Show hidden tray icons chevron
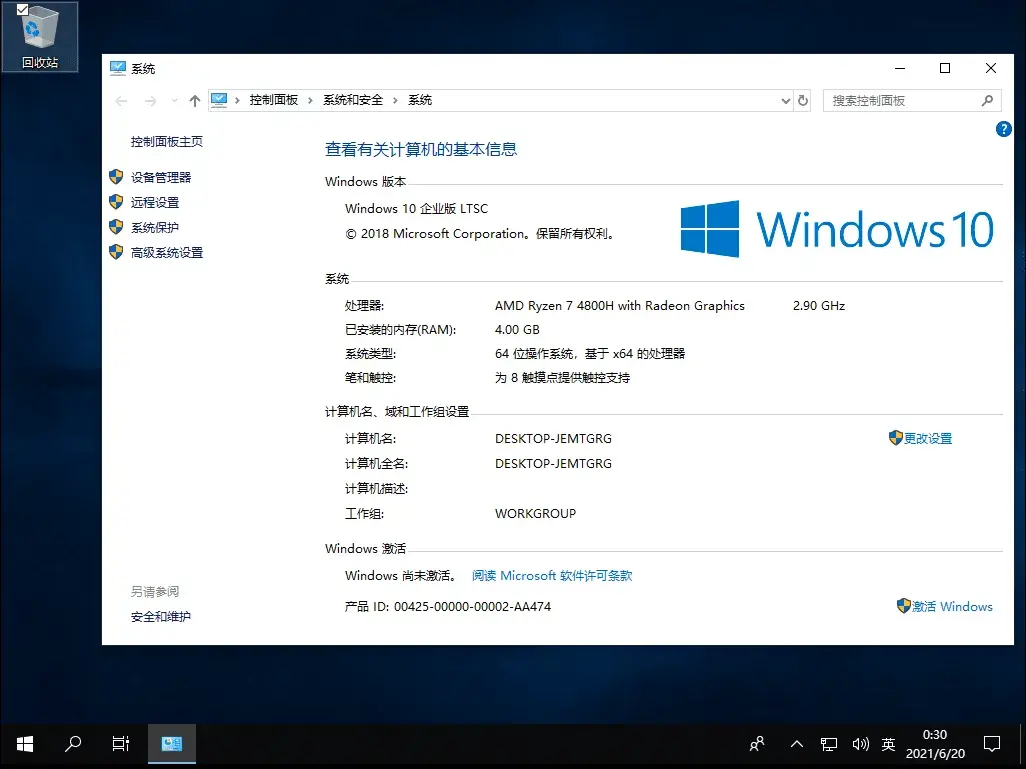The image size is (1026, 769). [x=796, y=744]
